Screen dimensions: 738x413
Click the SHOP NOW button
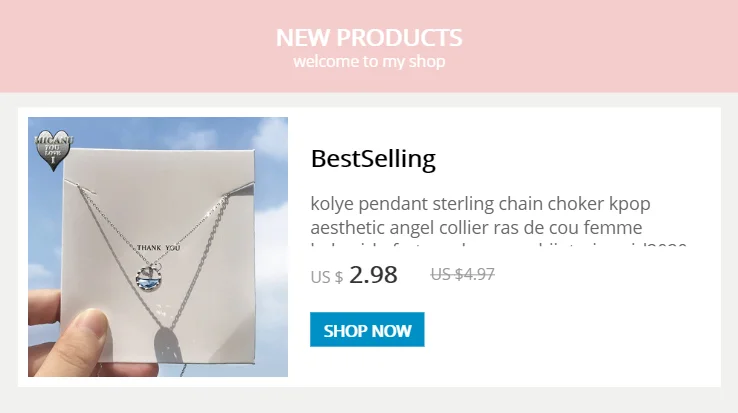tap(367, 330)
